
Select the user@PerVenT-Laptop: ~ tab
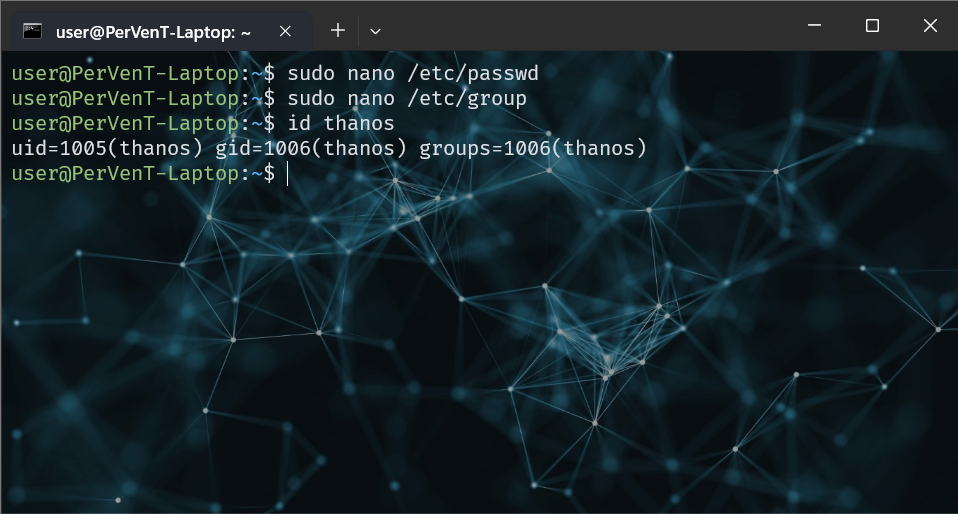coord(148,31)
